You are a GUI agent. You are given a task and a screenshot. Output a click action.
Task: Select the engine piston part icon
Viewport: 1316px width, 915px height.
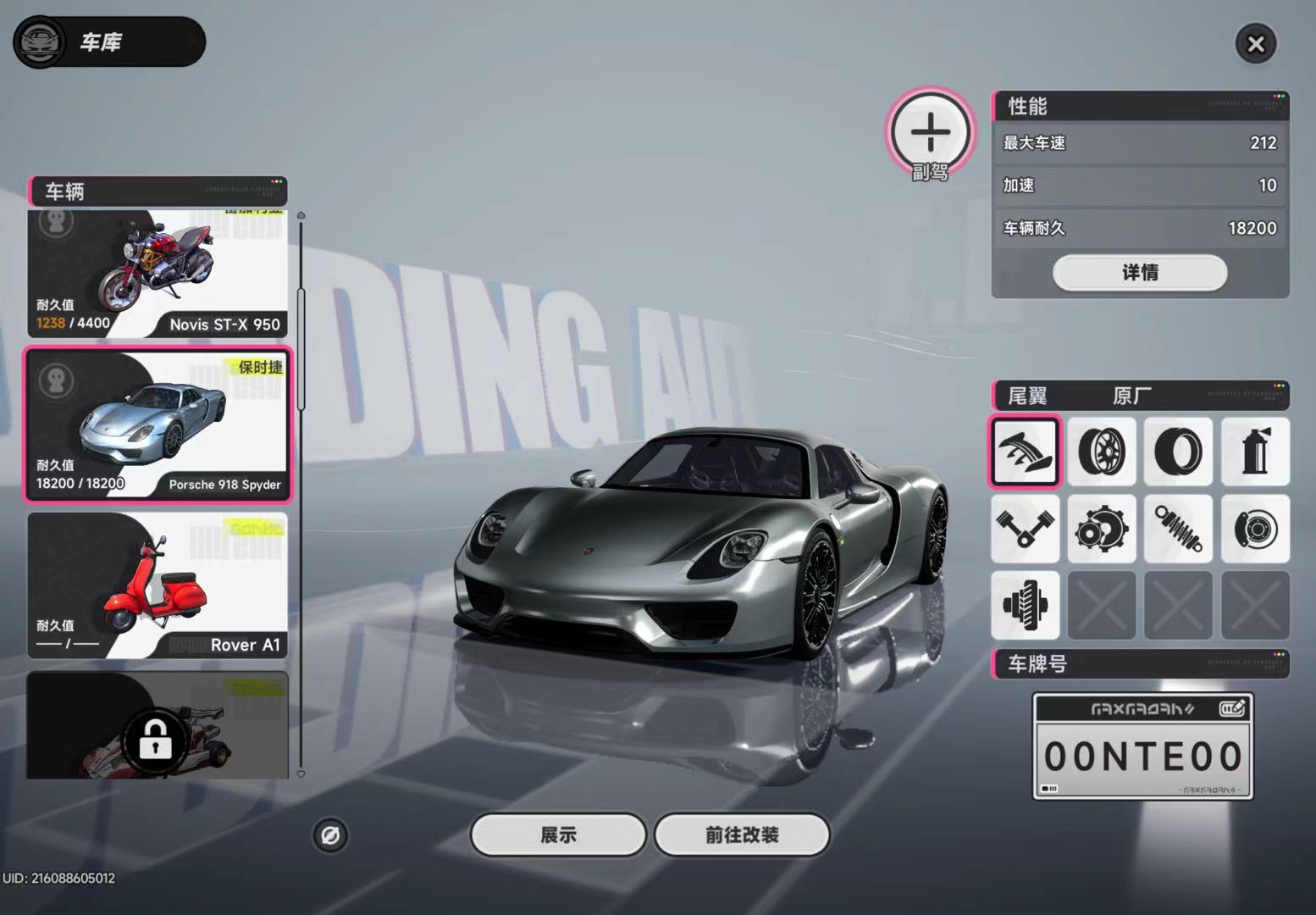1025,529
